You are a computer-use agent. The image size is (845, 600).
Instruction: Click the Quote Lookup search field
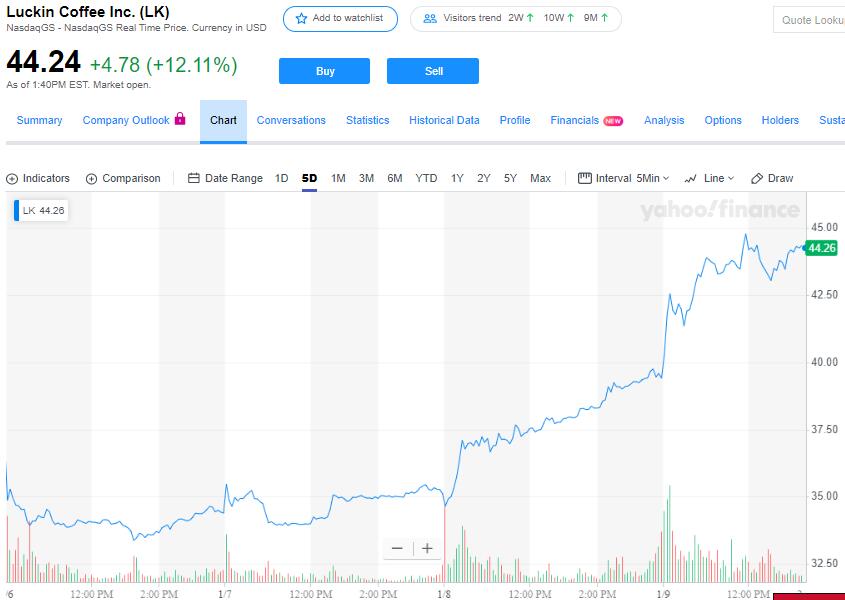click(x=810, y=20)
